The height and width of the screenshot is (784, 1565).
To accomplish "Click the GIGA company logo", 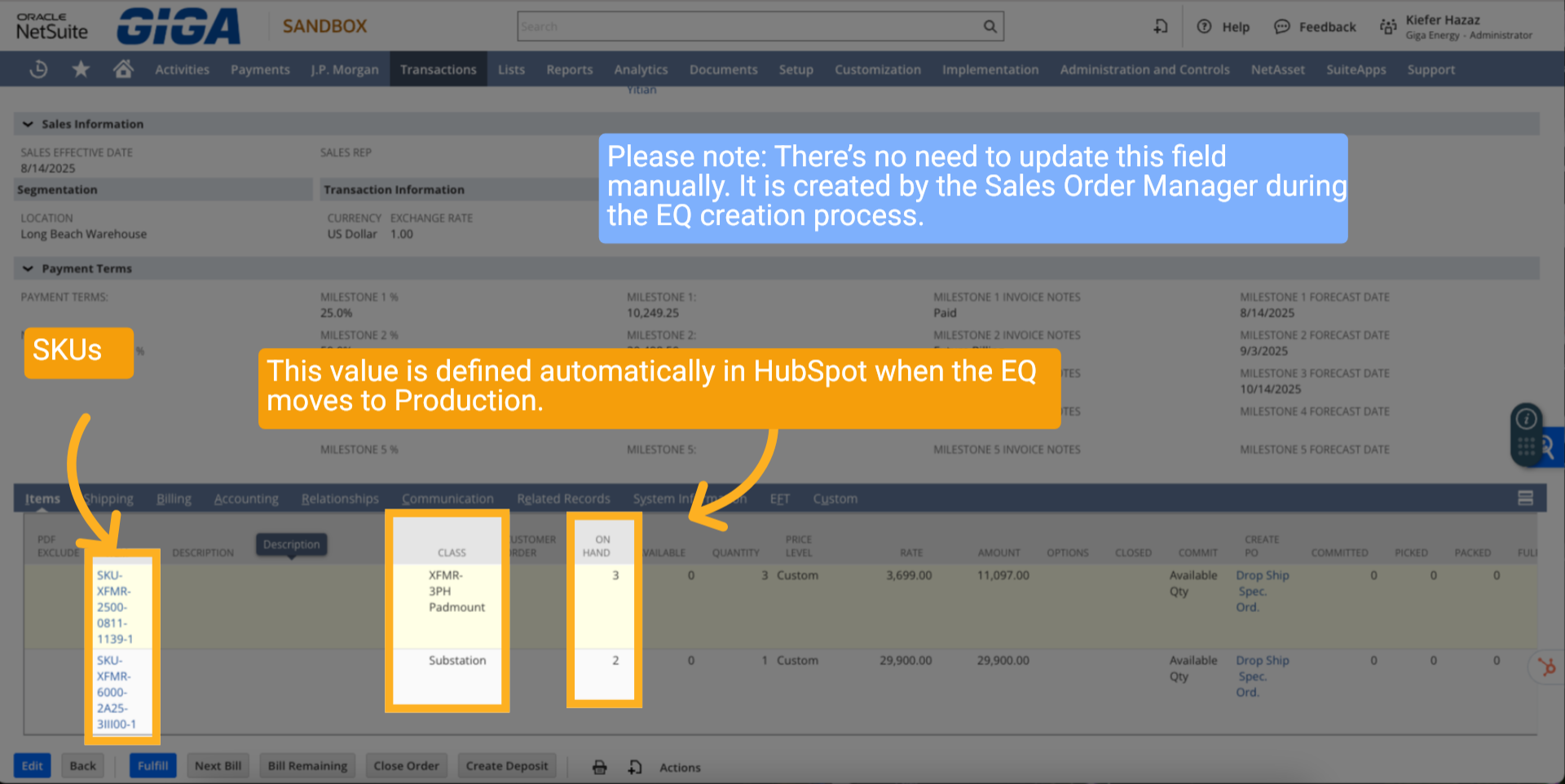I will [x=179, y=26].
